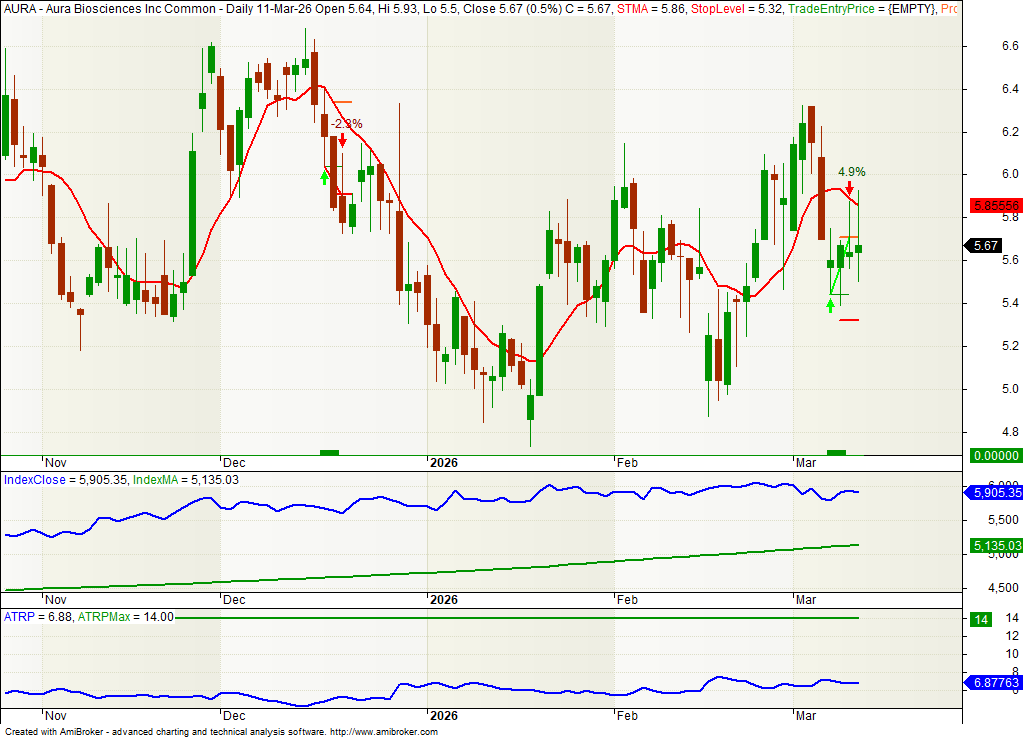This screenshot has width=1023, height=738.
Task: Click the blue 6.87763 ATRP value tag
Action: pyautogui.click(x=994, y=683)
